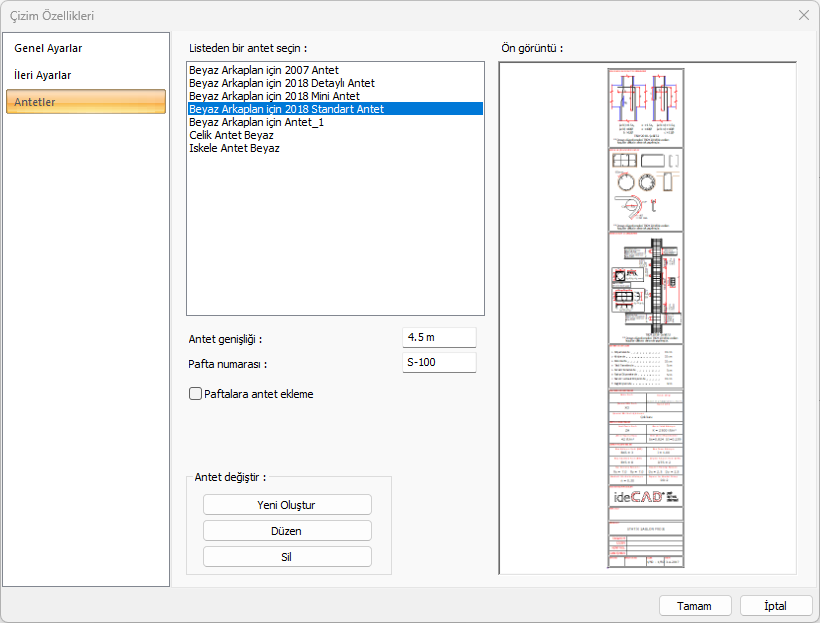Choose Beyaz Arkaplan için Antet_1 entry
This screenshot has width=820, height=623.
256,122
